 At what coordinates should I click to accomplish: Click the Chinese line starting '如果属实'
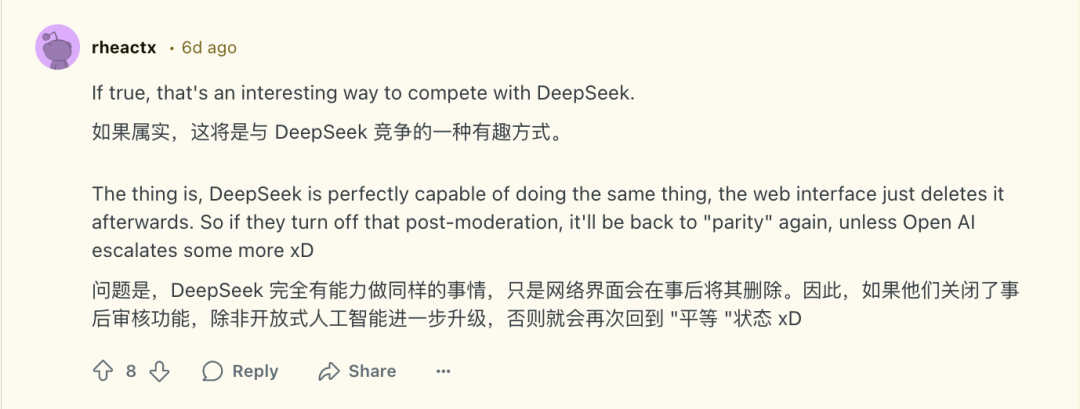(x=328, y=132)
